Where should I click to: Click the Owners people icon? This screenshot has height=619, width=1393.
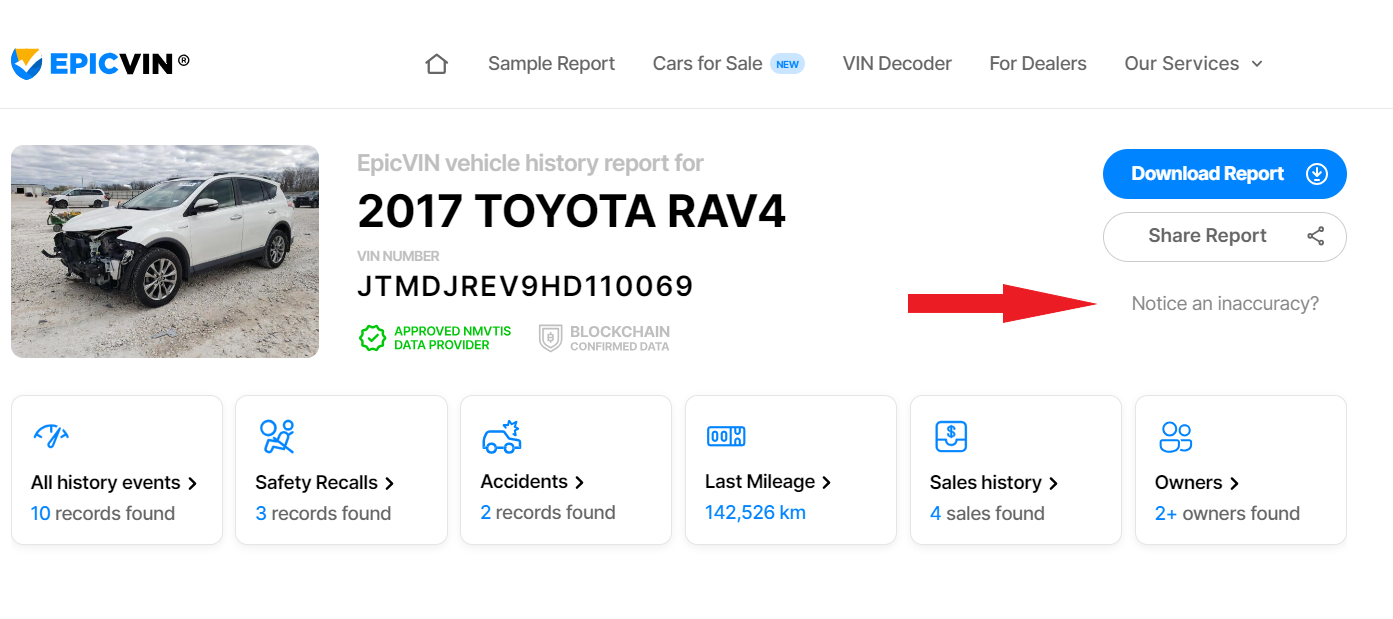coord(1175,436)
